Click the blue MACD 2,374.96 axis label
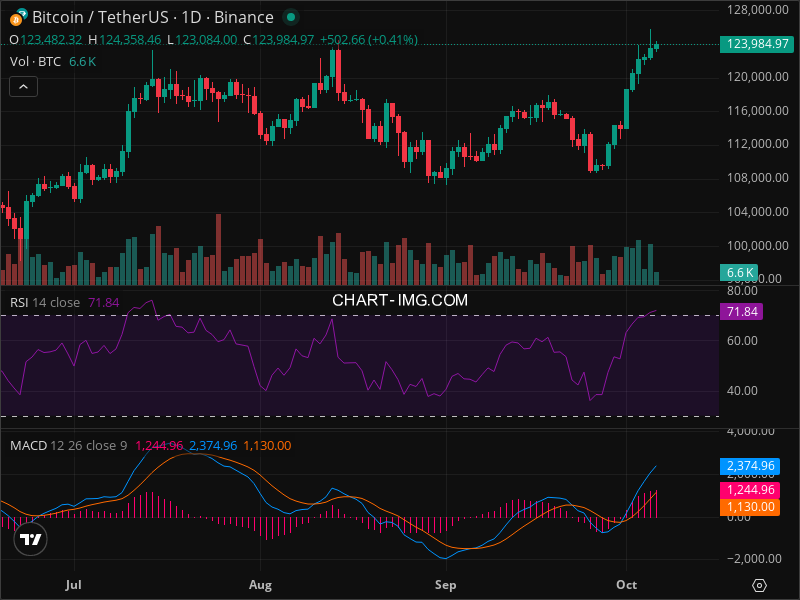The height and width of the screenshot is (600, 800). point(748,466)
